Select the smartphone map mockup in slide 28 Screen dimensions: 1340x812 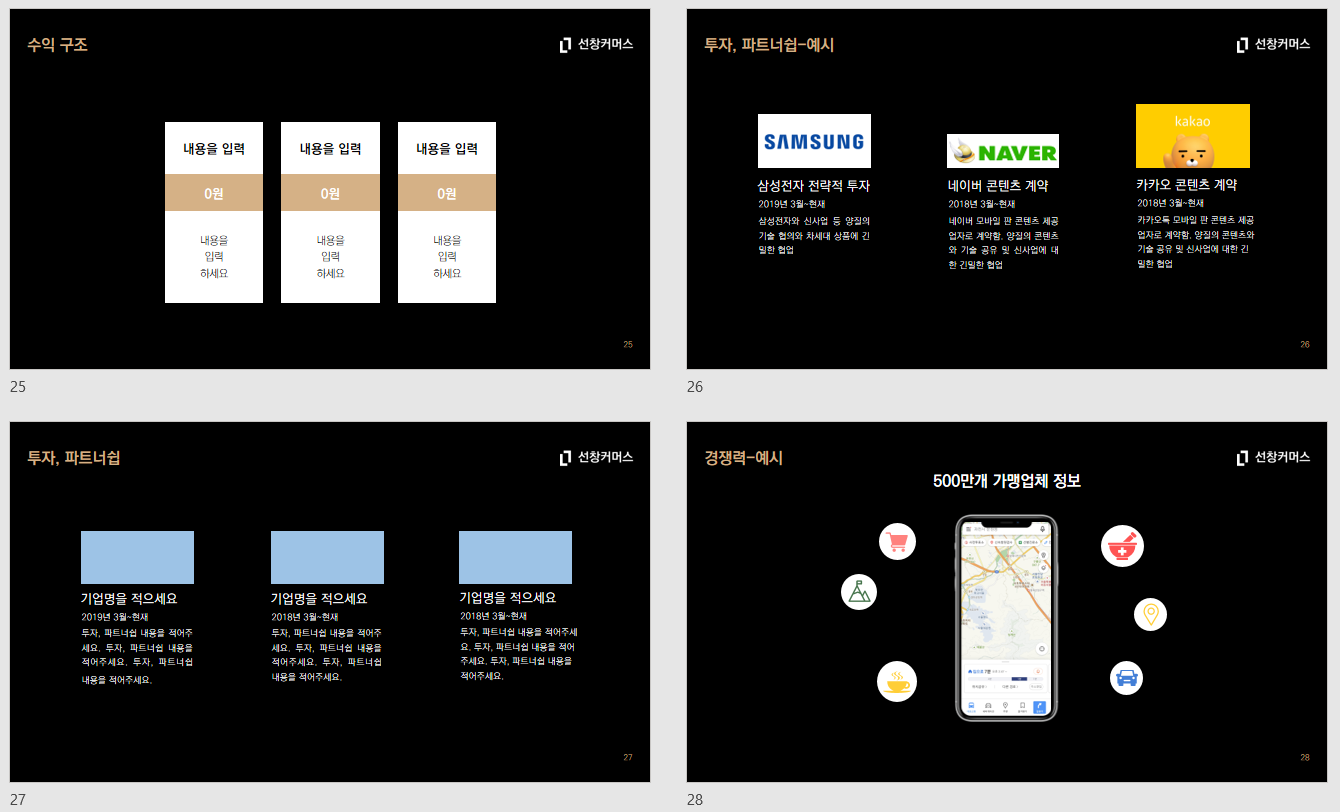click(x=1006, y=618)
